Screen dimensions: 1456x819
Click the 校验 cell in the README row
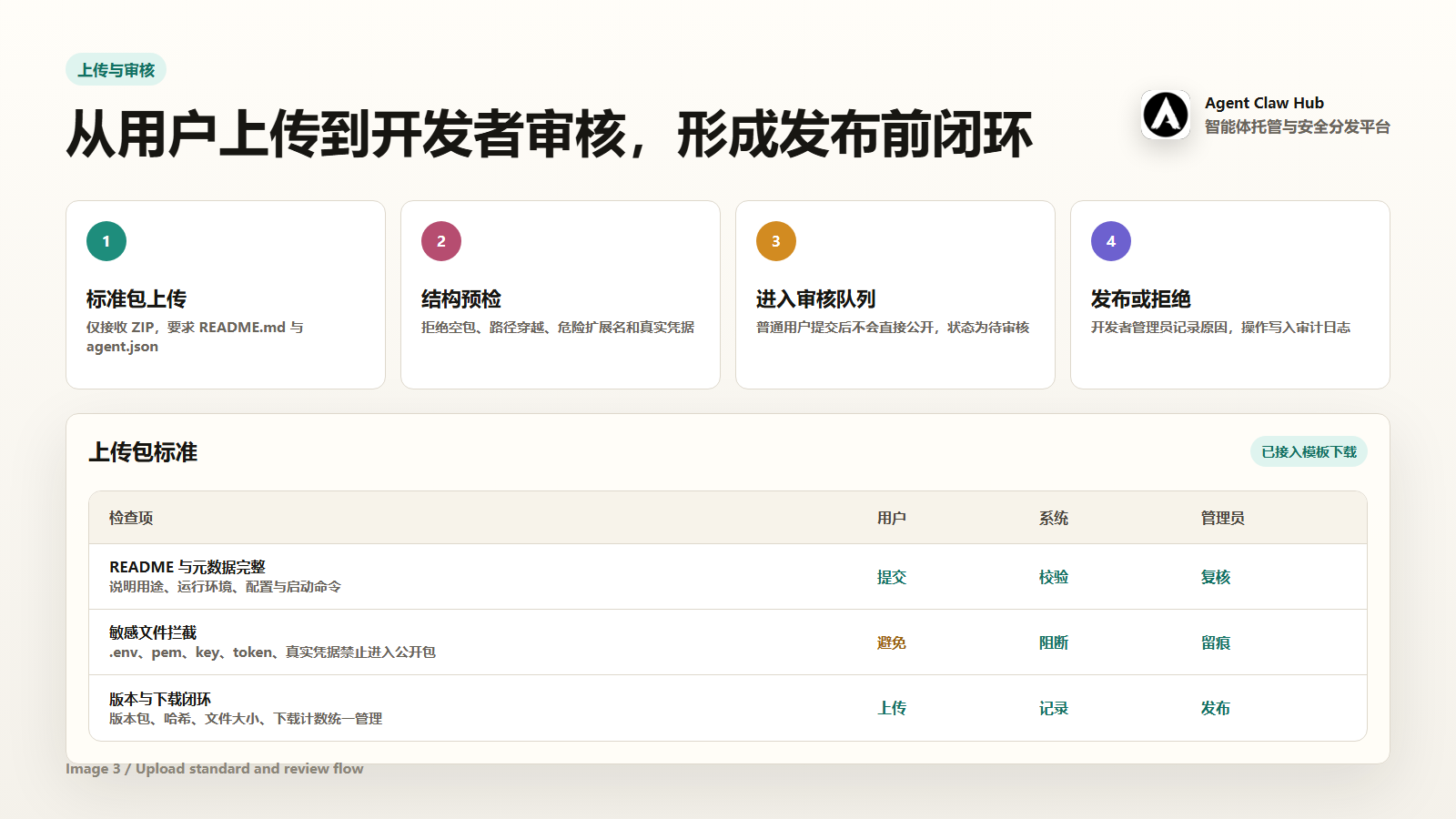click(1054, 577)
